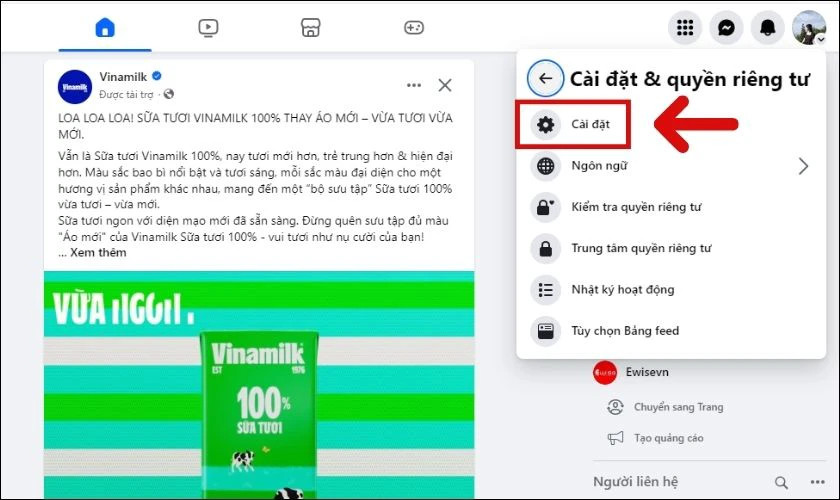Screen dimensions: 840x500
Task: Click the padlock privacy center icon
Action: (545, 249)
